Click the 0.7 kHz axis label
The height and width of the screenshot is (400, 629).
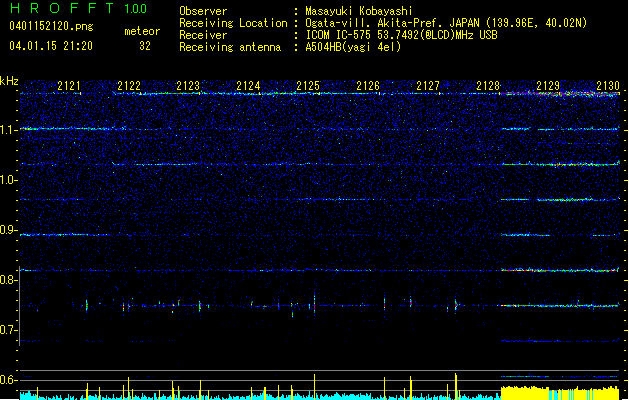(9, 330)
